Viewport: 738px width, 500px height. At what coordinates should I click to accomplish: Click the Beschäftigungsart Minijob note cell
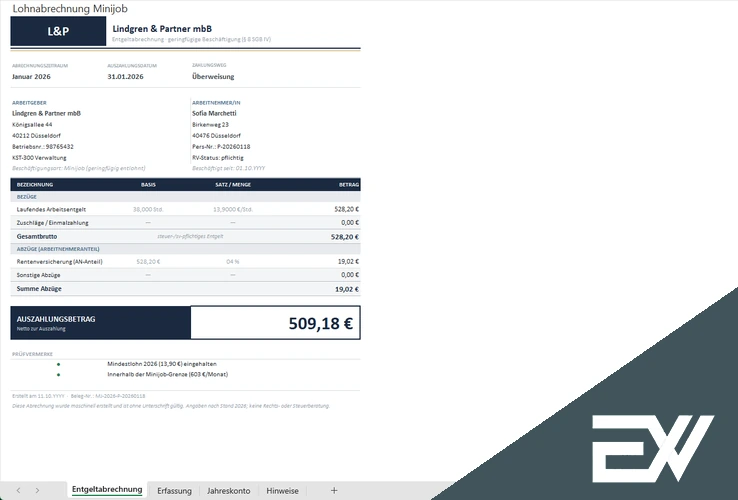[x=79, y=168]
